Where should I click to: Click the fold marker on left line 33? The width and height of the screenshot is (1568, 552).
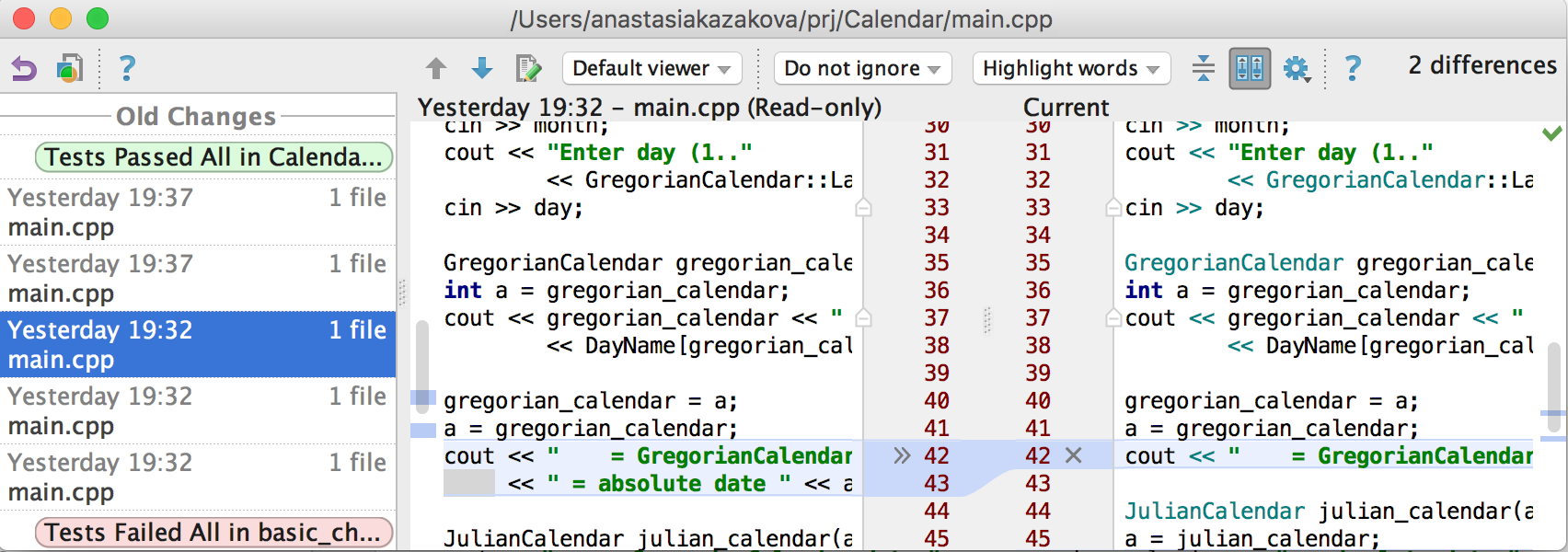[x=863, y=207]
